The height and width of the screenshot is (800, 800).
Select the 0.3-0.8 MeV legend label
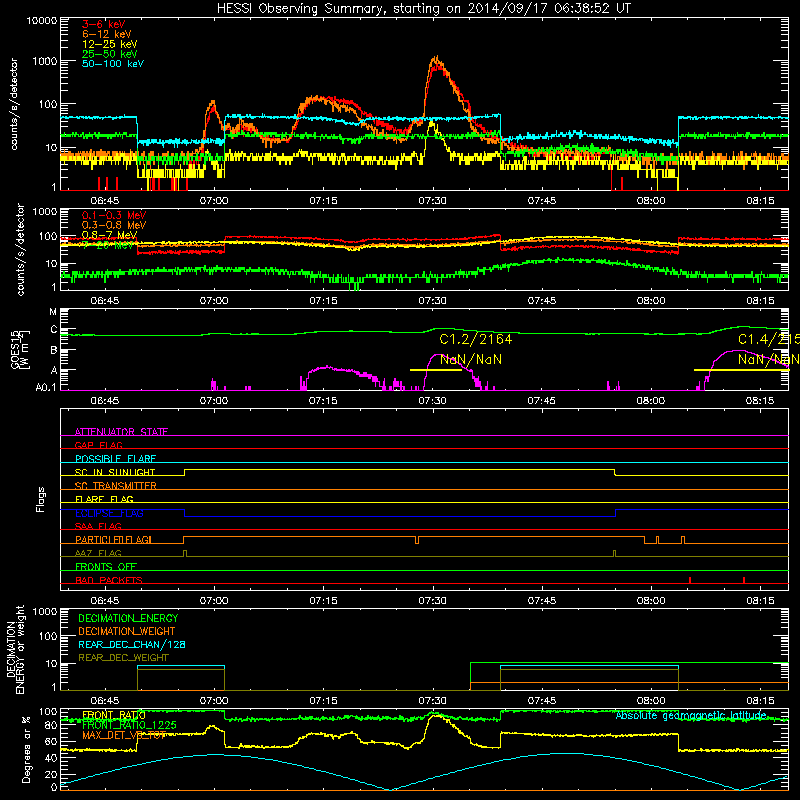pos(114,225)
